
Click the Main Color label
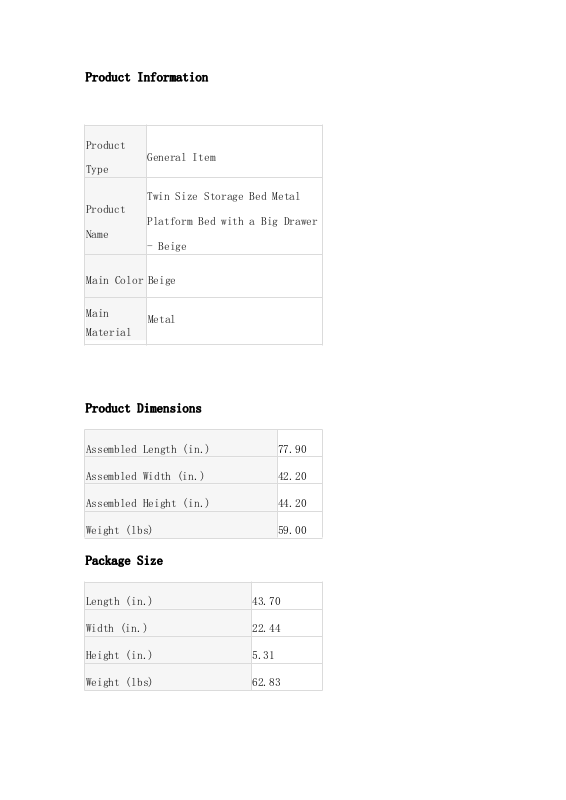point(115,281)
